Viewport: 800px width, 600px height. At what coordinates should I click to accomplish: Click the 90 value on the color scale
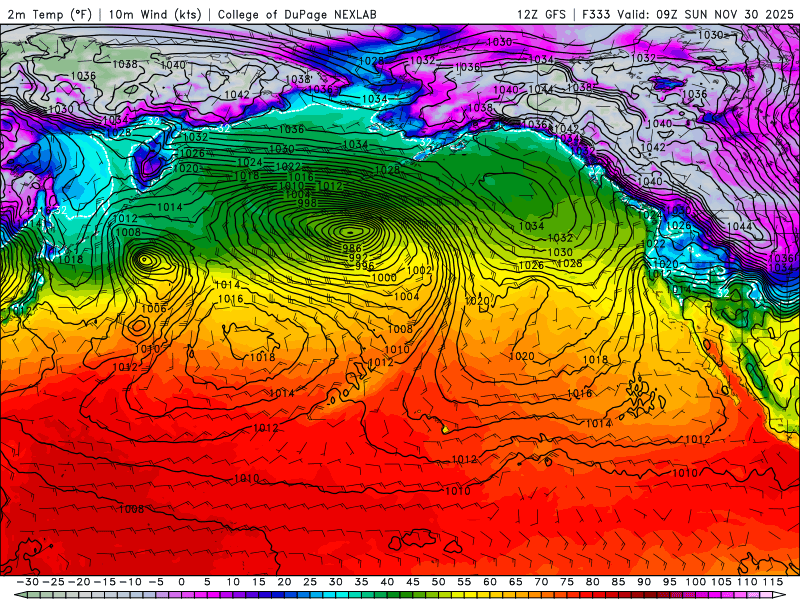click(x=644, y=582)
